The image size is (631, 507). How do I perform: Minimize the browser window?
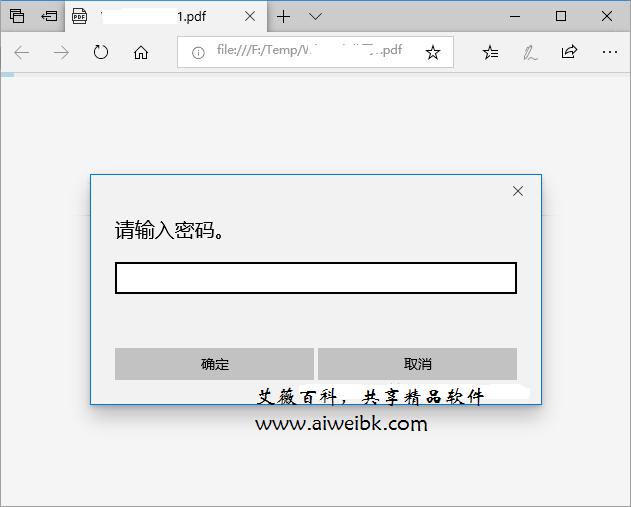click(515, 16)
